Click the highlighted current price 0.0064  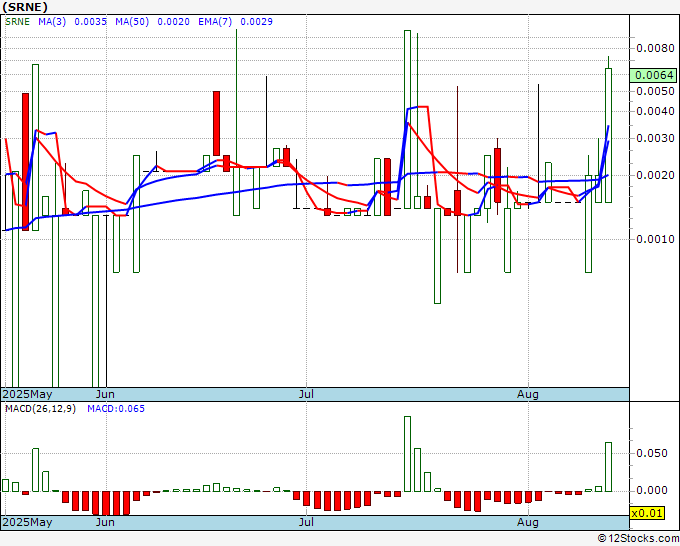point(653,75)
